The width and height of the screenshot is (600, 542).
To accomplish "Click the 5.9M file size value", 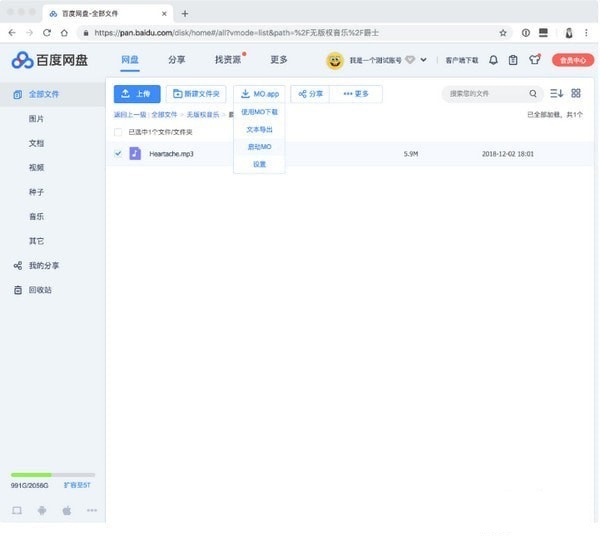I will [x=411, y=154].
